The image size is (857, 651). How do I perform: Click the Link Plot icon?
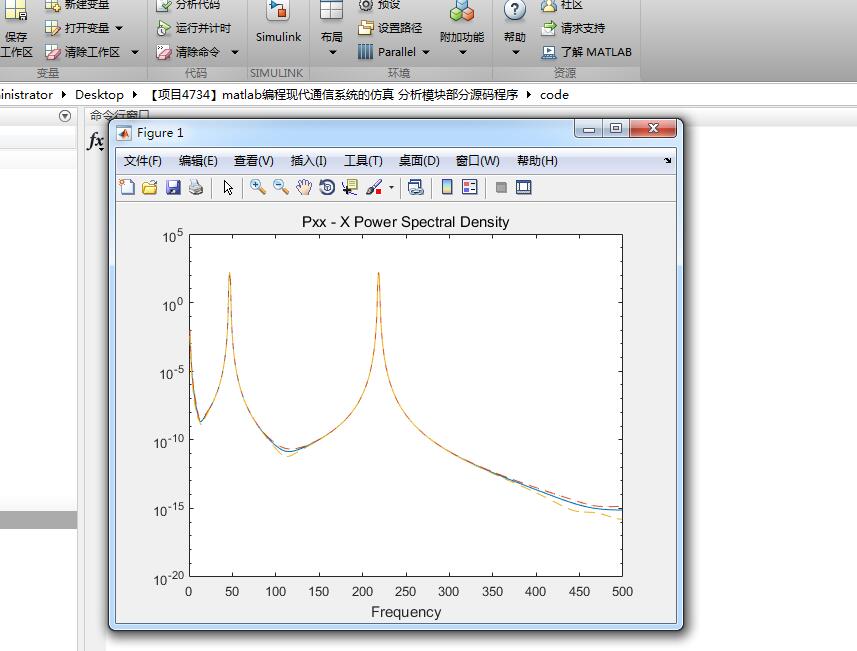tap(416, 187)
